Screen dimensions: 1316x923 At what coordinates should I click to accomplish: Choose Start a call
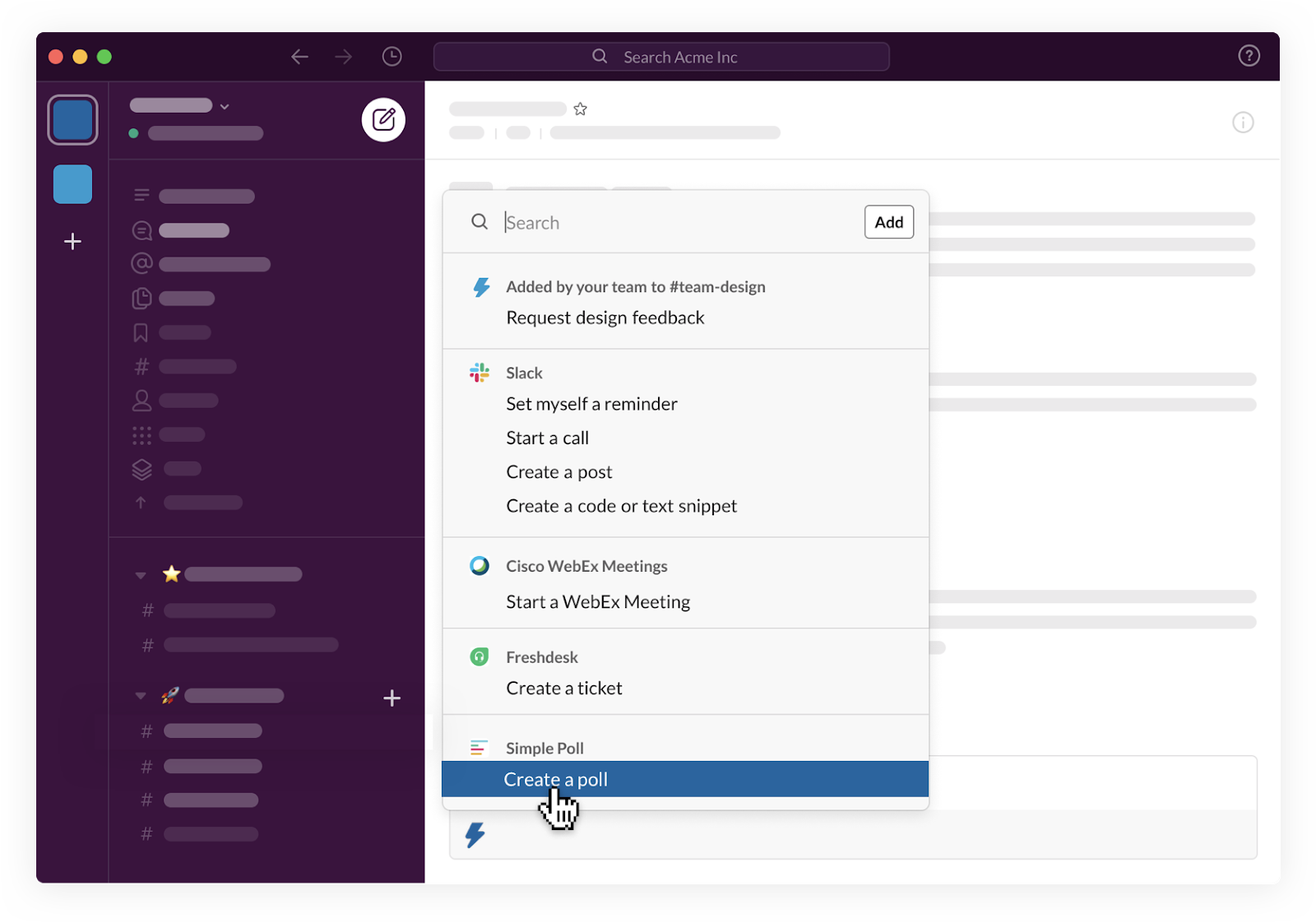click(x=548, y=438)
